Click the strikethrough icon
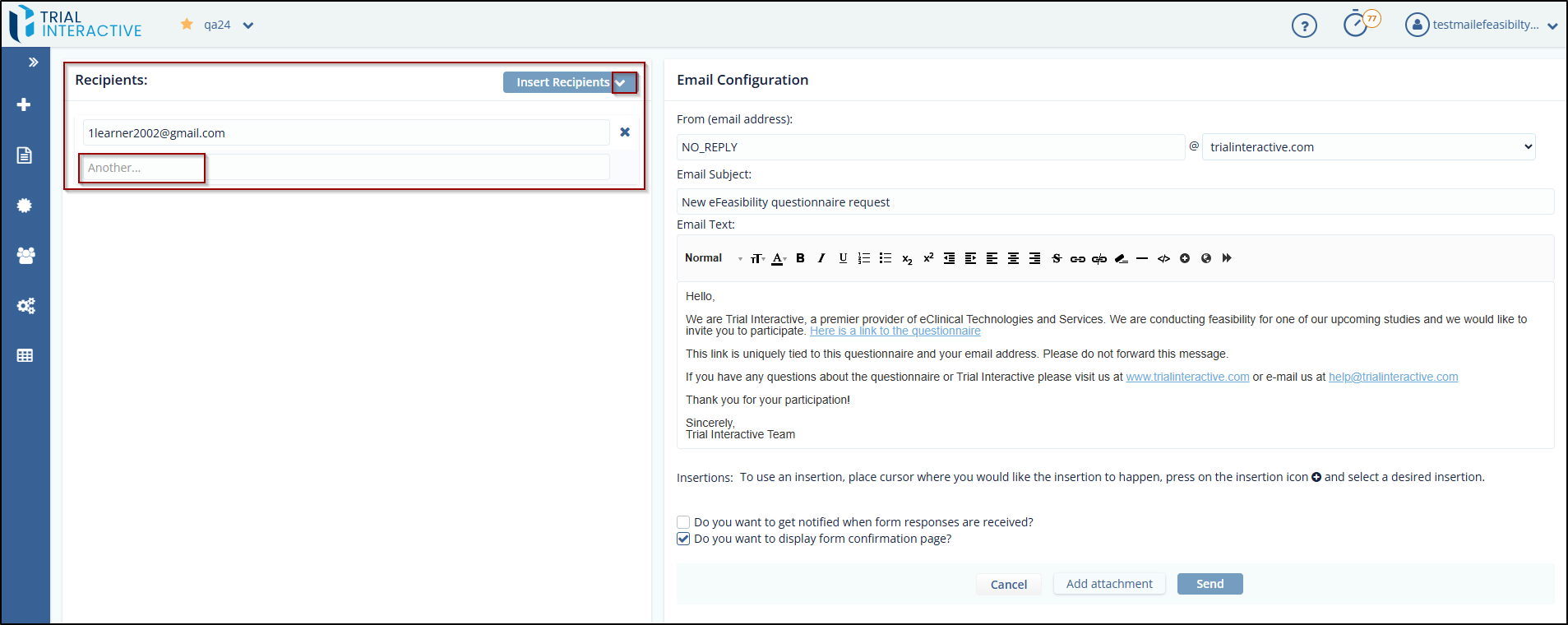Image resolution: width=1568 pixels, height=625 pixels. click(x=1057, y=258)
